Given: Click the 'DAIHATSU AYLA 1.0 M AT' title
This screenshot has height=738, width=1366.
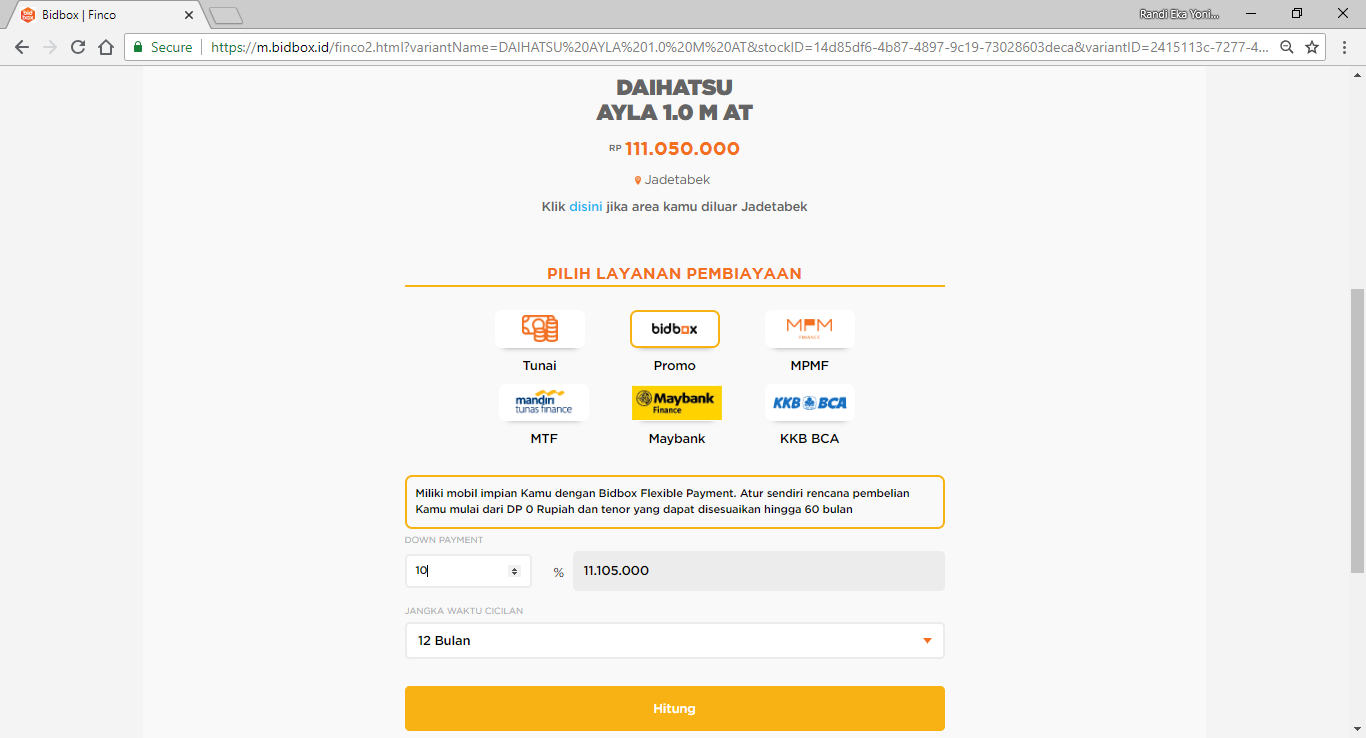Looking at the screenshot, I should [x=674, y=101].
